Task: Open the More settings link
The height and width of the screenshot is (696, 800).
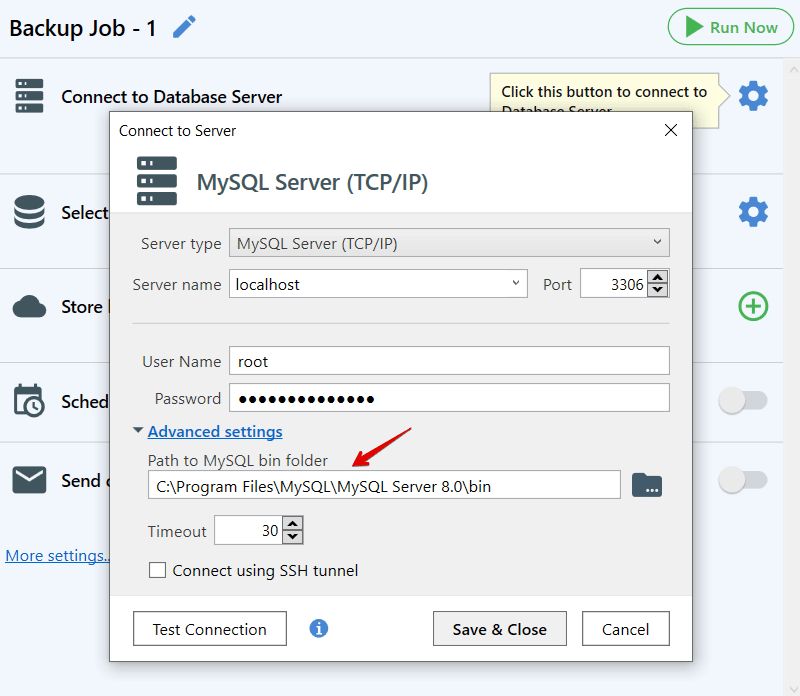Action: [57, 555]
